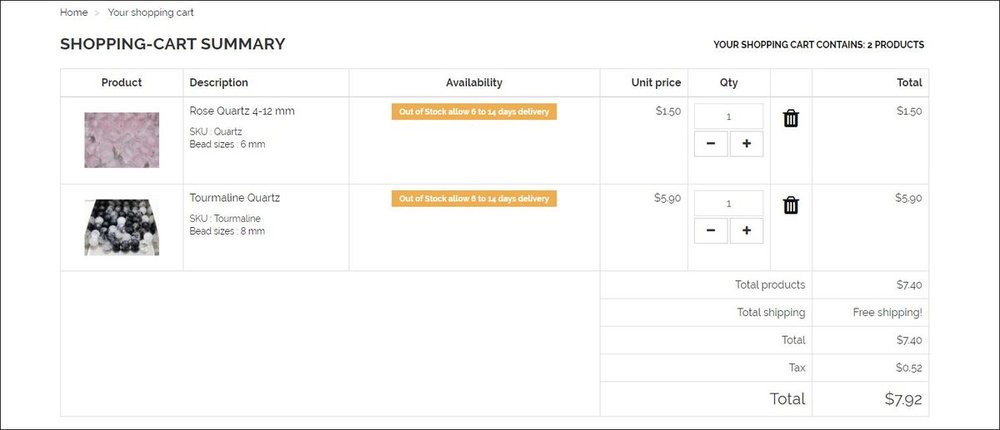
Task: Remove Tourmaline Quartz with trash icon
Action: [x=791, y=206]
